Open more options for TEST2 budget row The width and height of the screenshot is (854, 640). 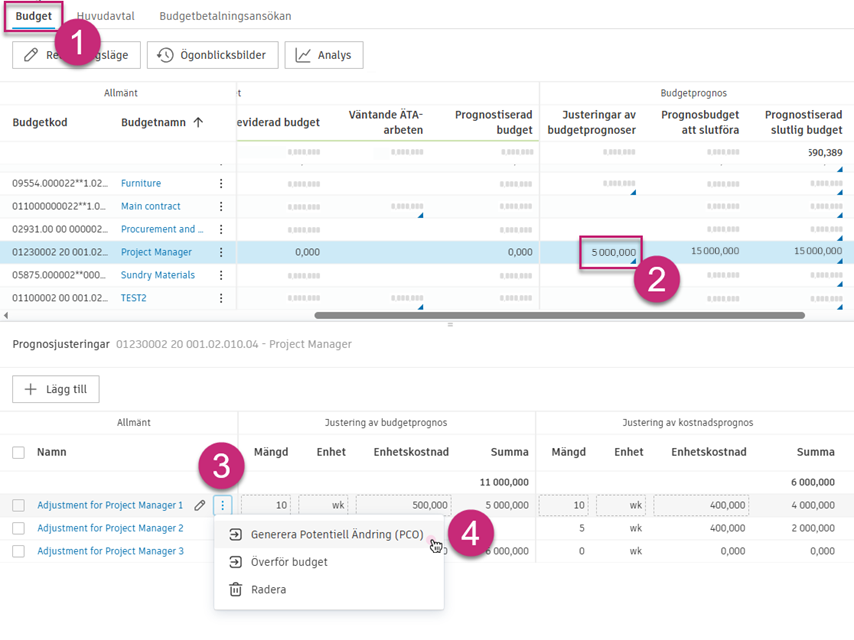(221, 298)
